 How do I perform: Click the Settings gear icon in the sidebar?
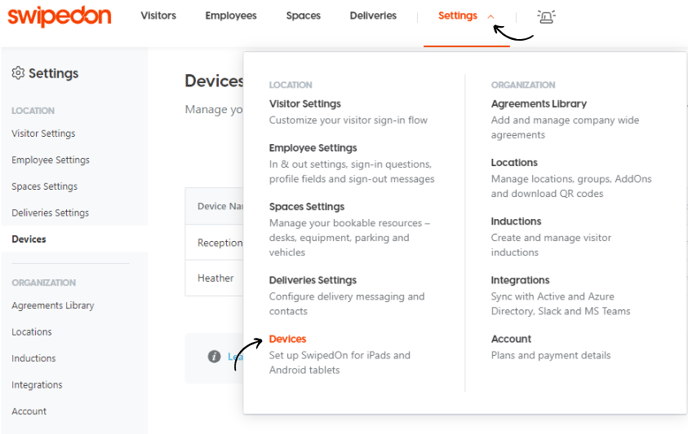[x=18, y=73]
